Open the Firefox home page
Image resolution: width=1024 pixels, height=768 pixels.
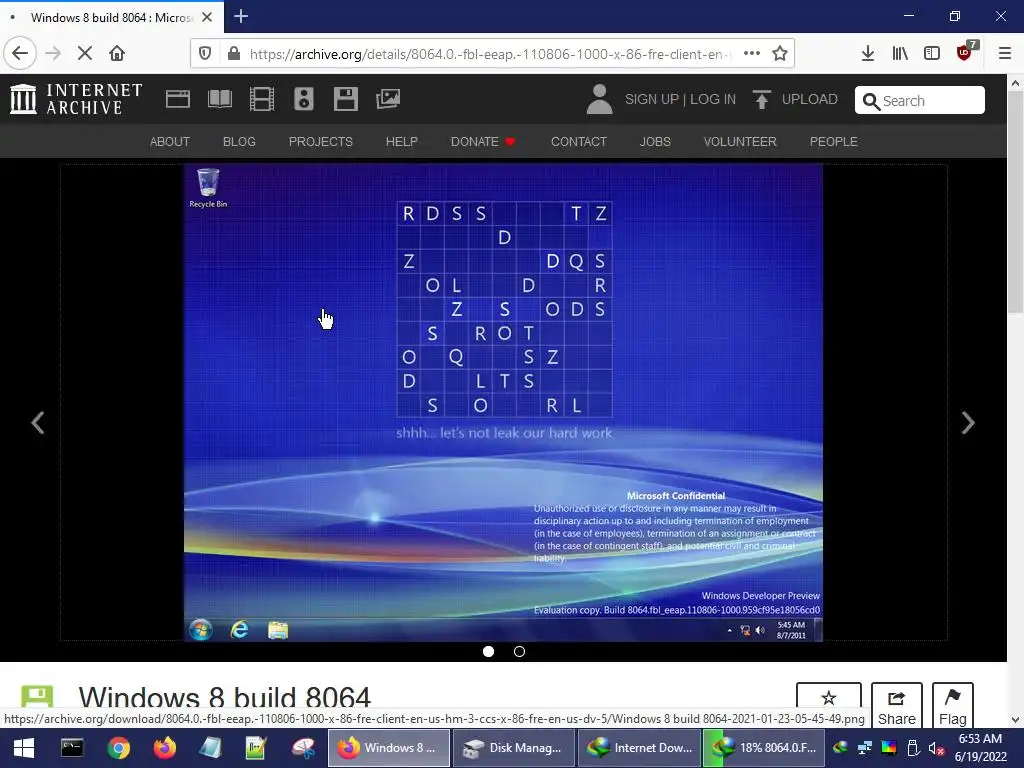[x=117, y=53]
